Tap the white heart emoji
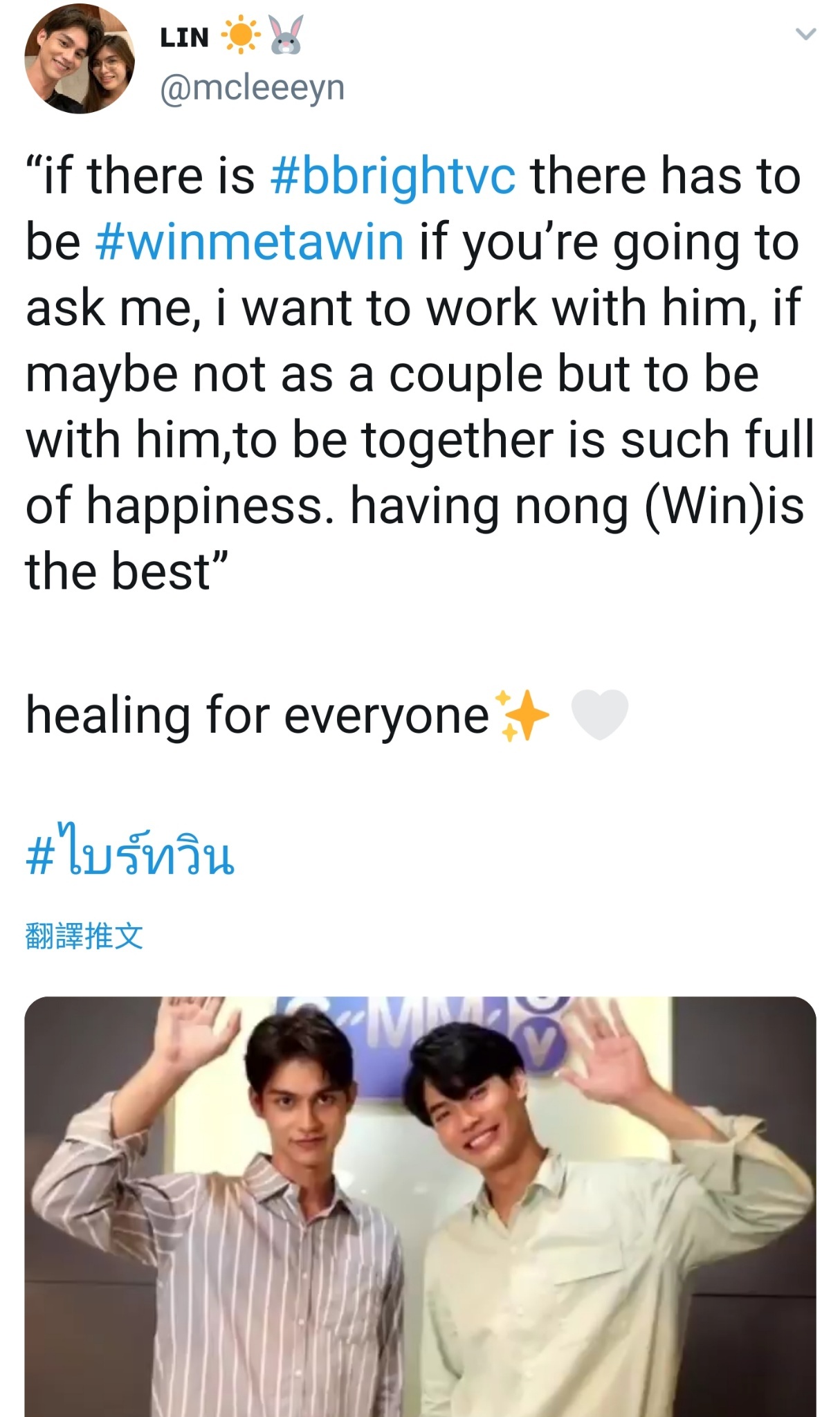The height and width of the screenshot is (1417, 840). coord(599,715)
